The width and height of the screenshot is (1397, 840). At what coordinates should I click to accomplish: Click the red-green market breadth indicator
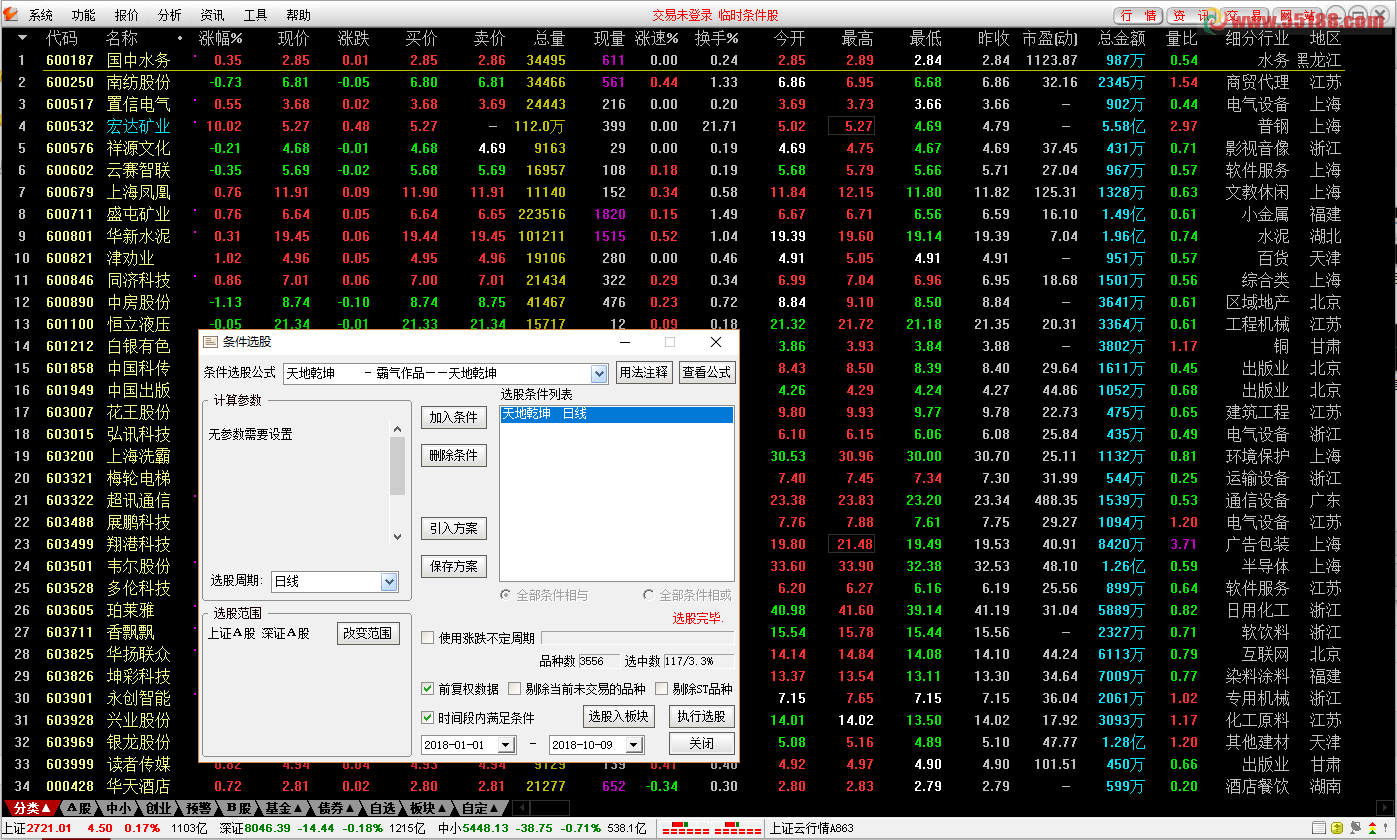(x=712, y=828)
